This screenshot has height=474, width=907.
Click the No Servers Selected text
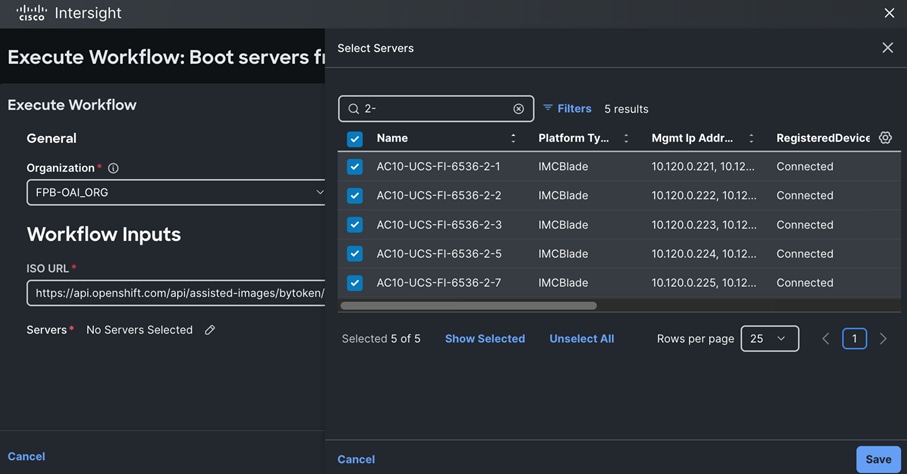(x=139, y=330)
